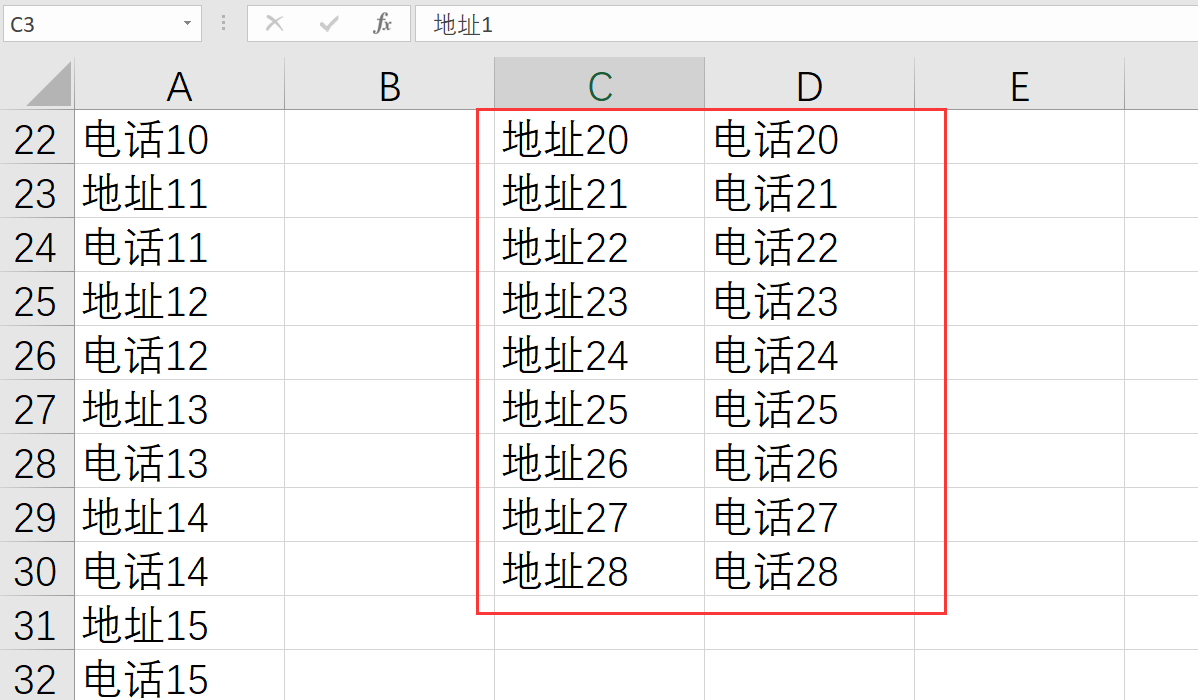The width and height of the screenshot is (1198, 700).
Task: Click cell containing 地址15
Action: [x=146, y=625]
